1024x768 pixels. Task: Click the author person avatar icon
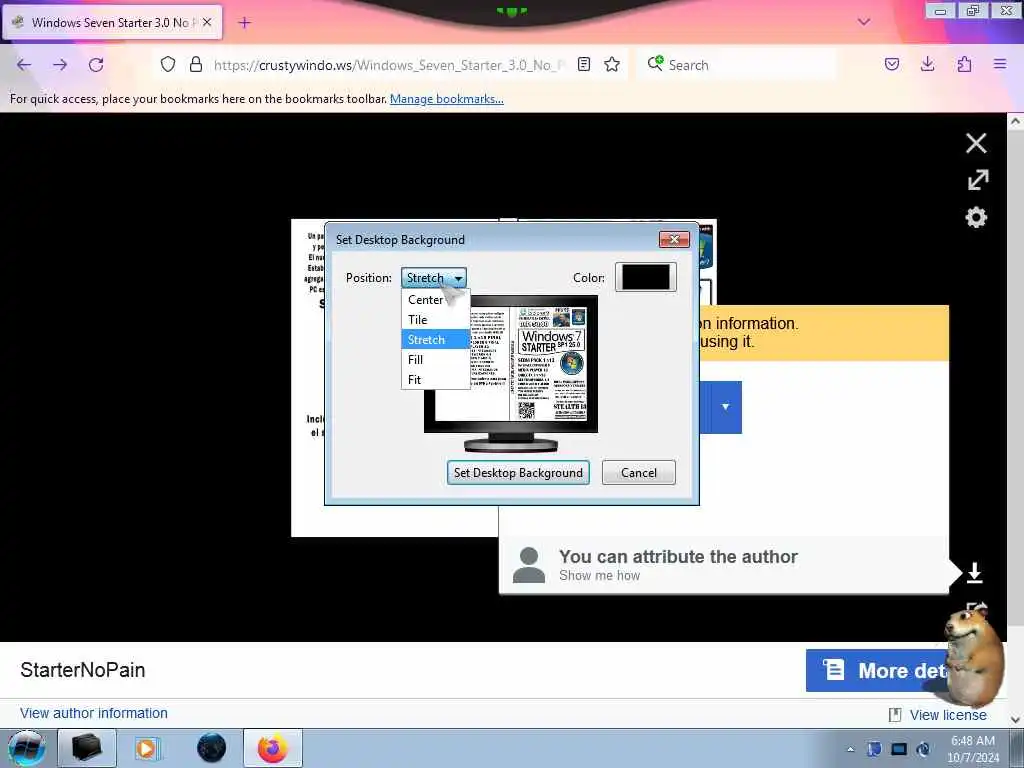tap(529, 565)
